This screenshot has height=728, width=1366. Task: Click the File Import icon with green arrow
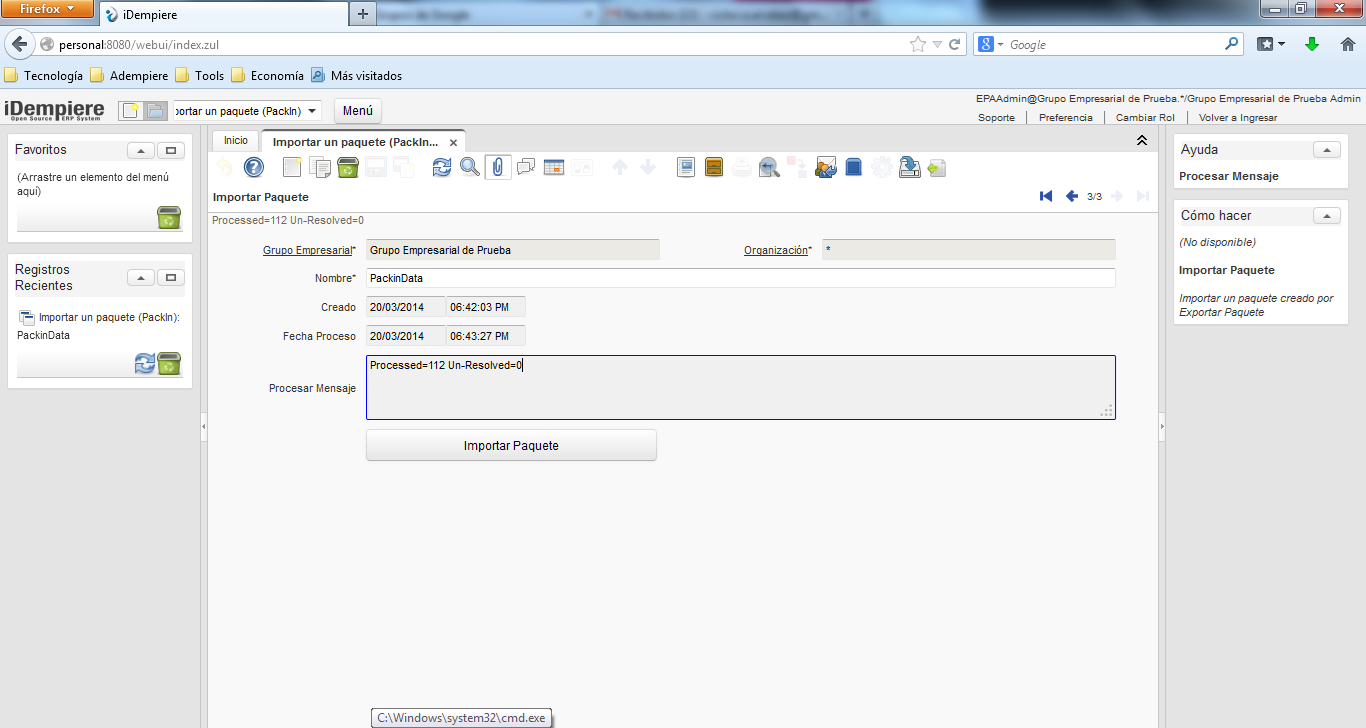[x=937, y=167]
